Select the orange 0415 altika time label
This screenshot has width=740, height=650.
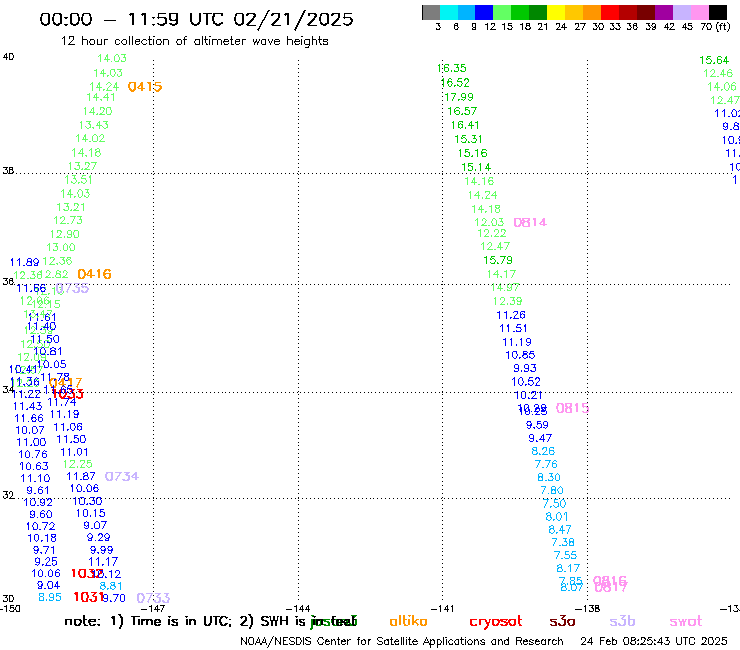point(145,87)
